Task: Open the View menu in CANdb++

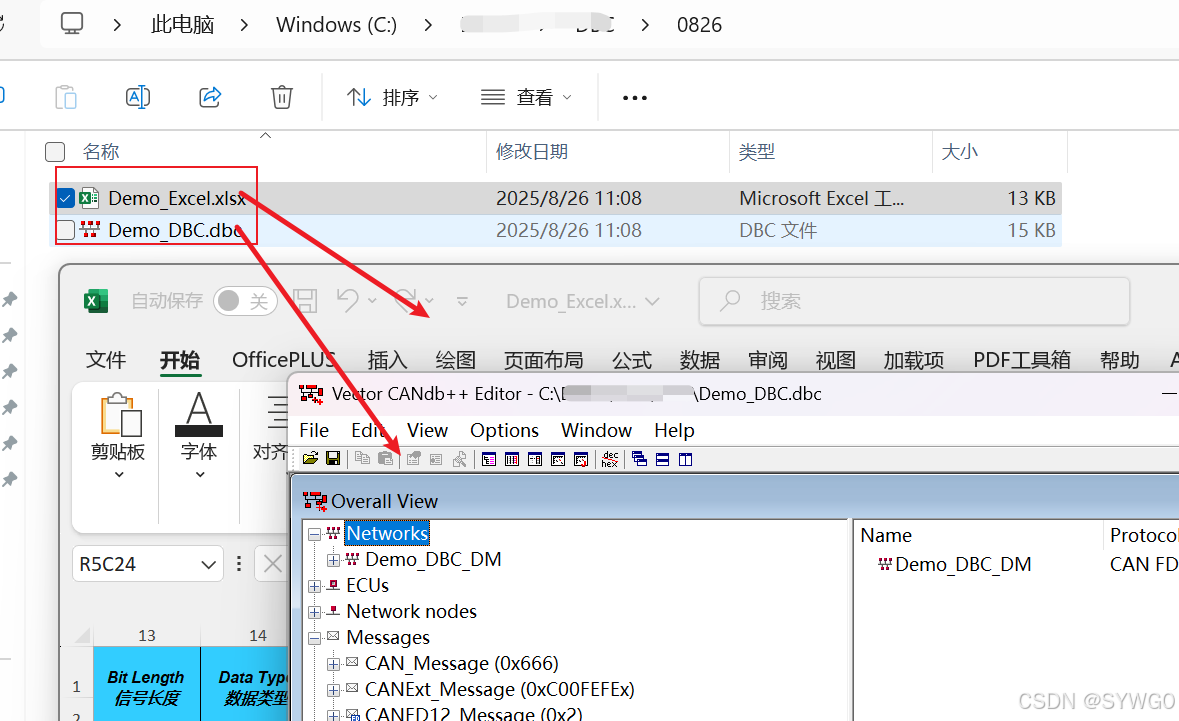Action: click(x=427, y=430)
